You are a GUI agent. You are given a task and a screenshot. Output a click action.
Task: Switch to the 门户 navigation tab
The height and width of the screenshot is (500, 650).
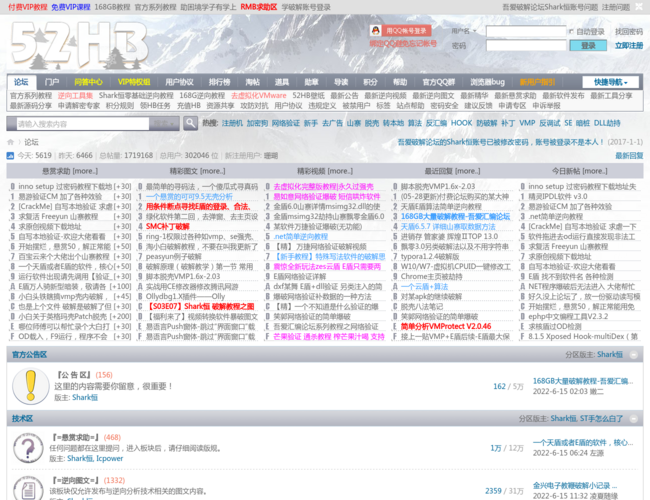click(52, 82)
